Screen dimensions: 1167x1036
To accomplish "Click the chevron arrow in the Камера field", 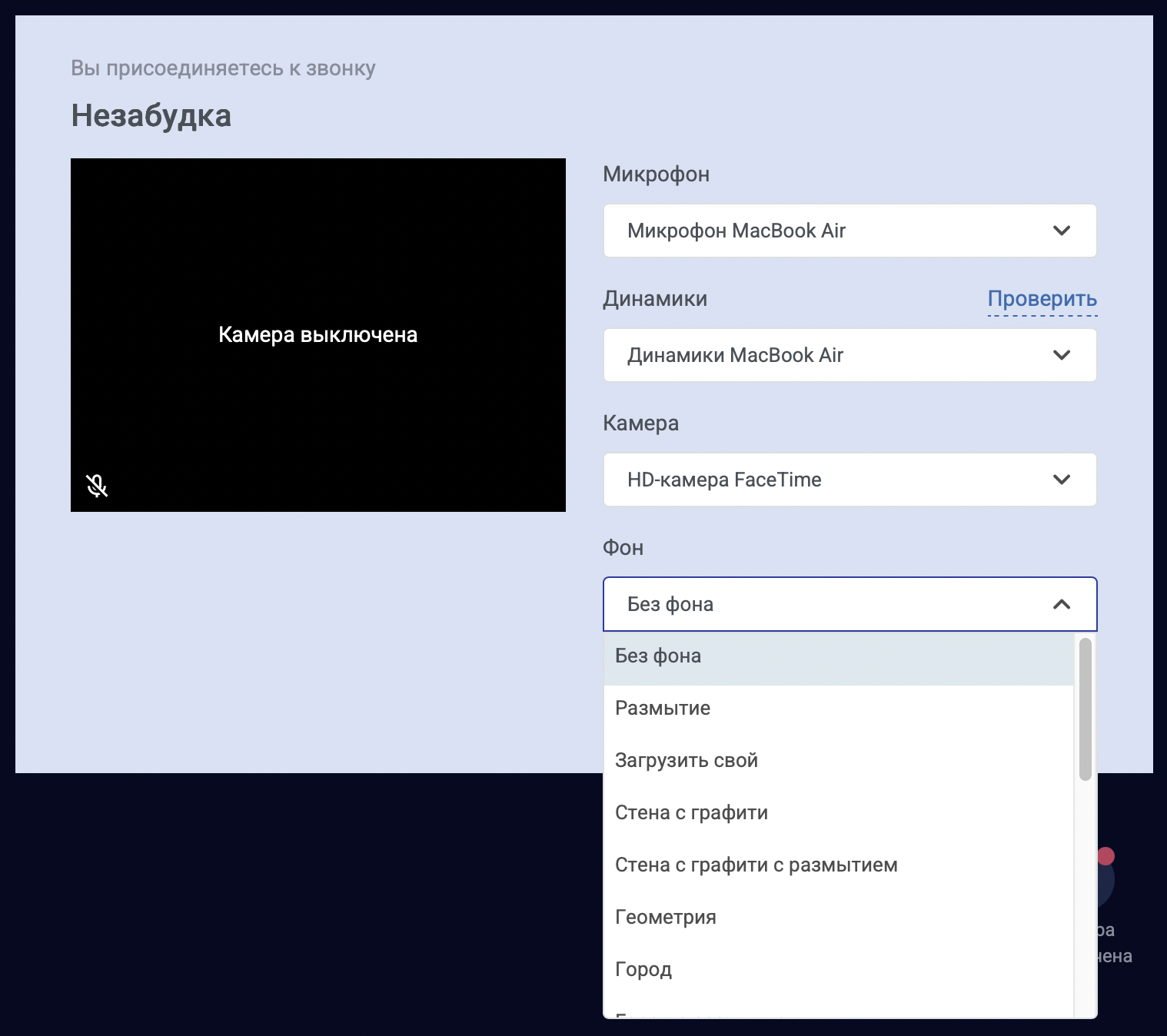I will point(1061,480).
